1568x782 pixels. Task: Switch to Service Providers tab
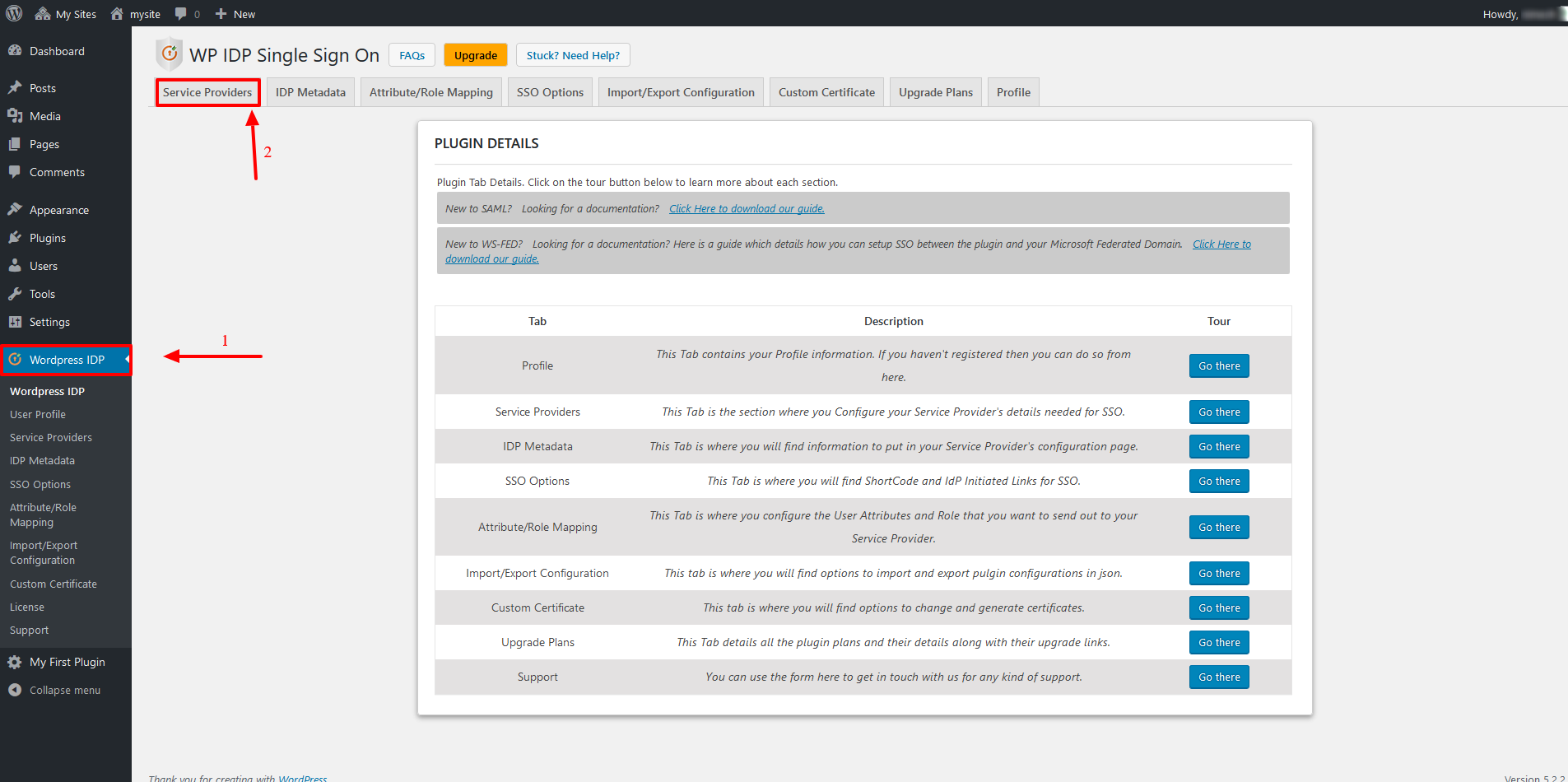point(207,92)
